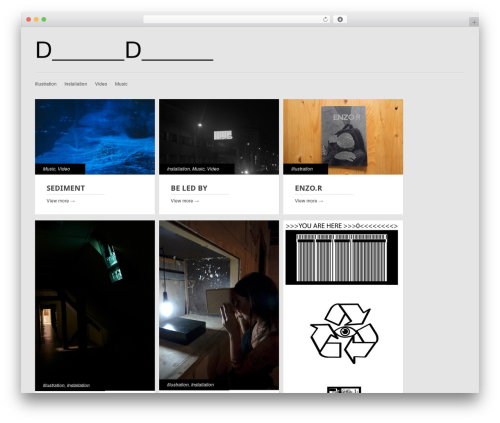Click the download icon in browser toolbar
The image size is (500, 423).
pos(340,20)
